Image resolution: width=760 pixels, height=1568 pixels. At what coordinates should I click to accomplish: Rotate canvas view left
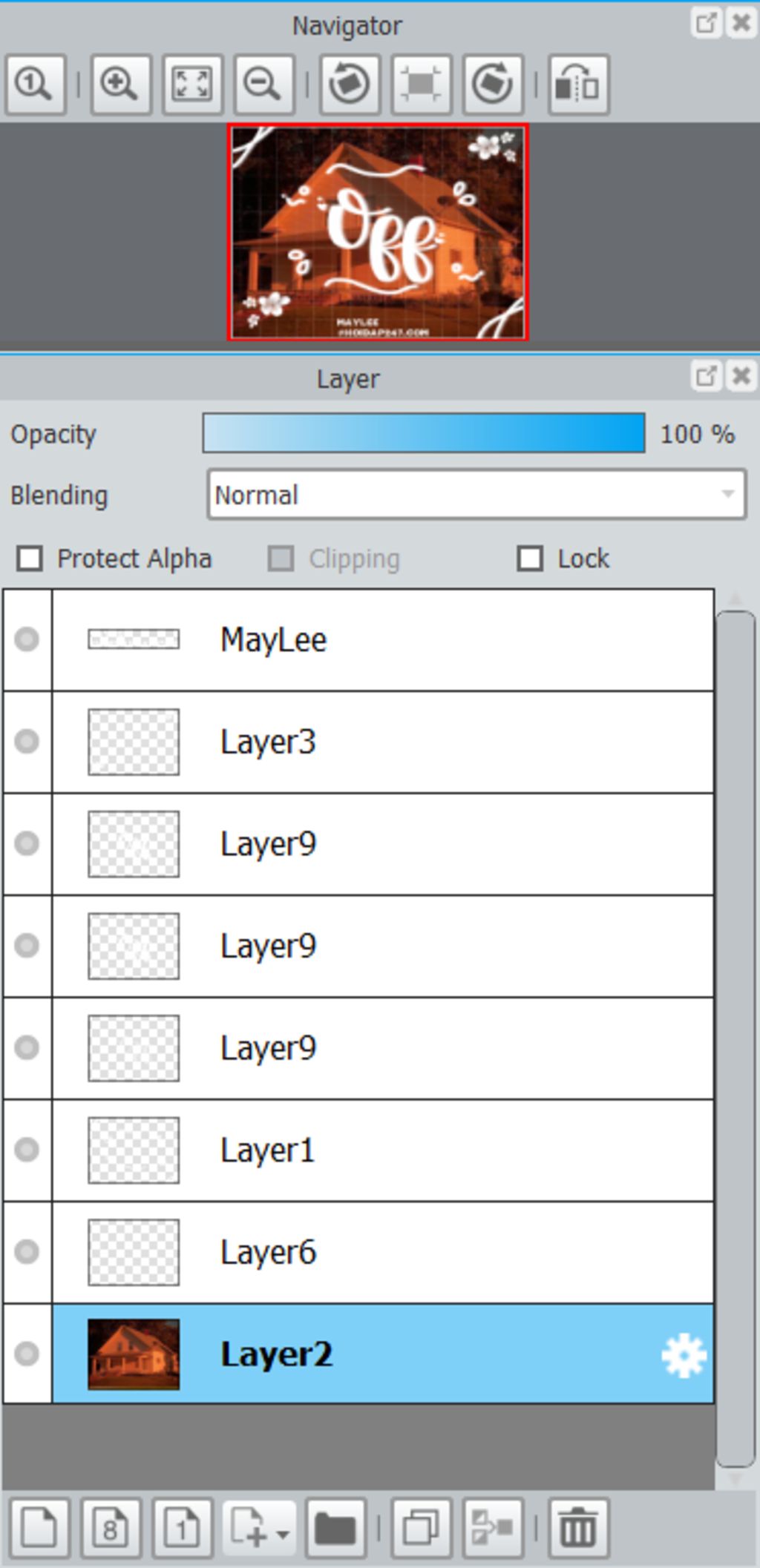350,84
